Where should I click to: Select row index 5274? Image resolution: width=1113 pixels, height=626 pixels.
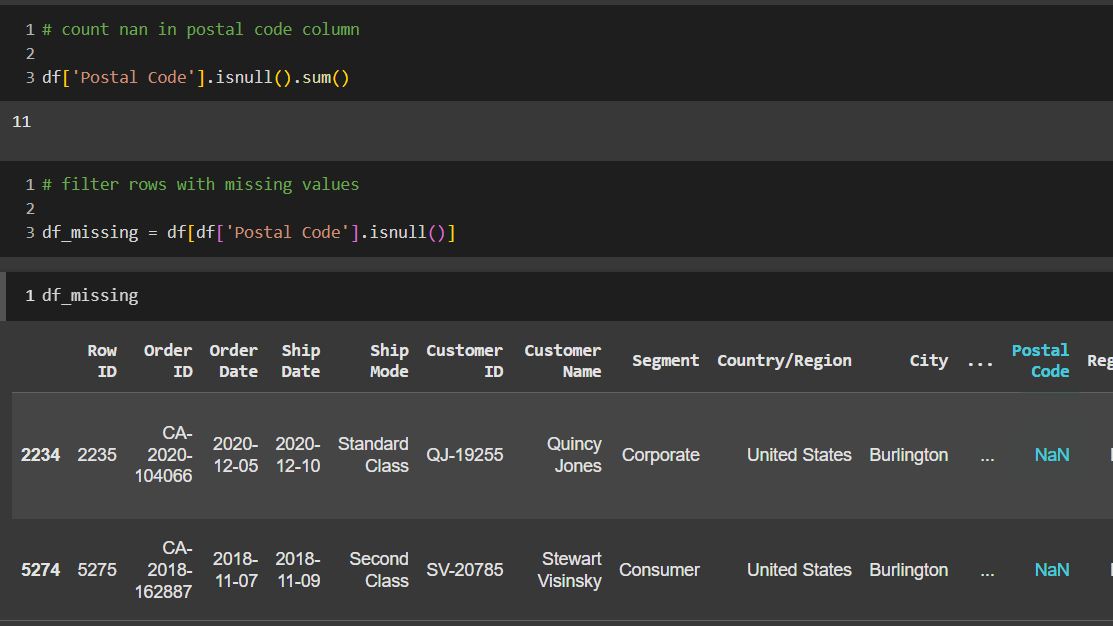(x=40, y=570)
